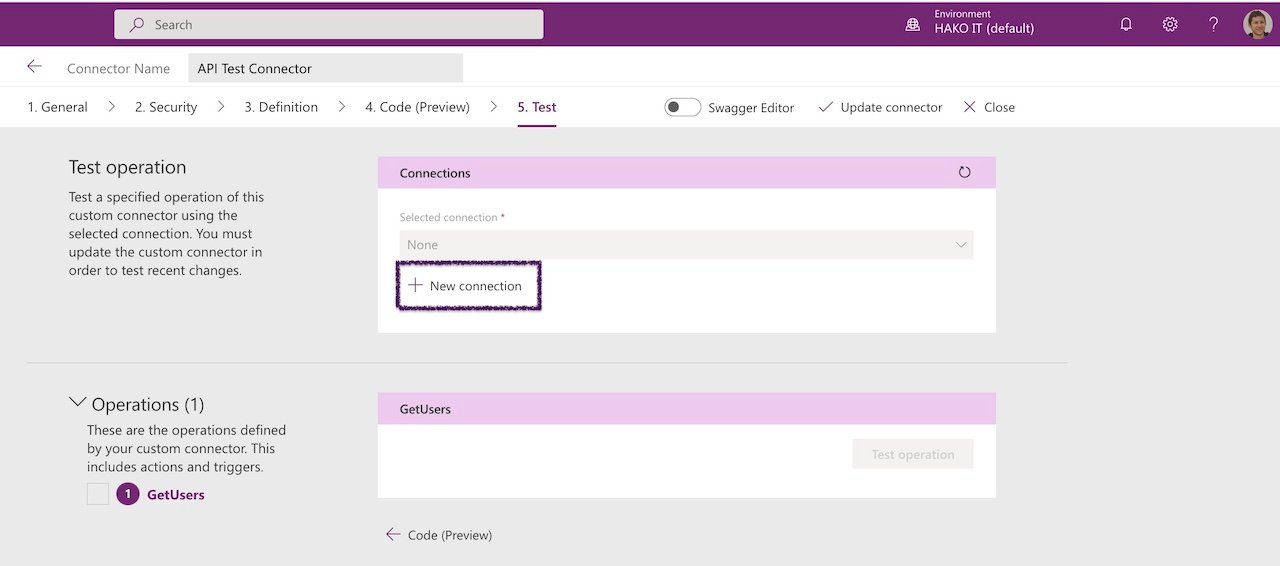1280x566 pixels.
Task: Create a New connection
Action: click(x=466, y=285)
